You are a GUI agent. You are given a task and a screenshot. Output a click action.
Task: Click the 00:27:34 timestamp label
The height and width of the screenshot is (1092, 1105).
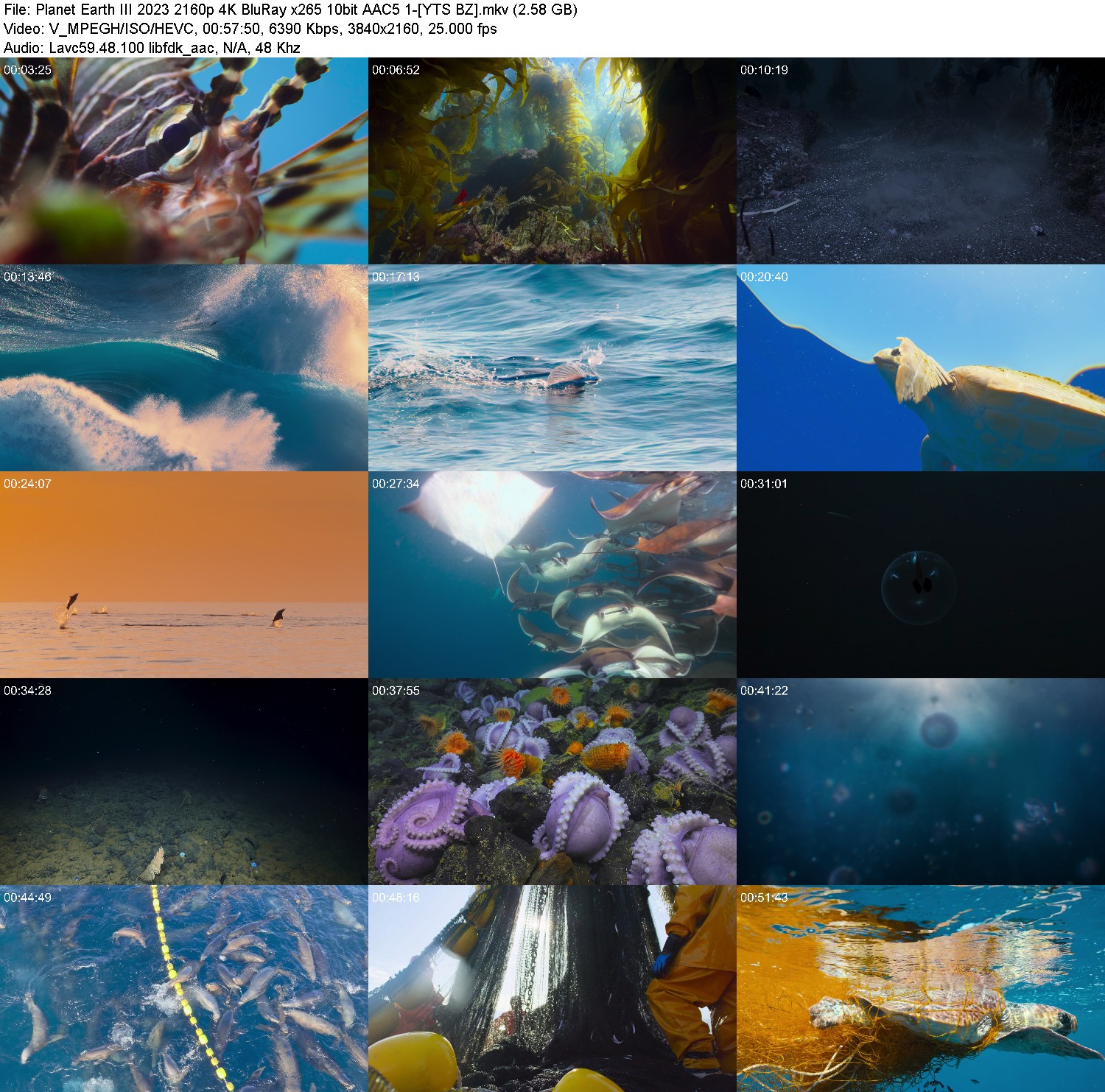[396, 484]
